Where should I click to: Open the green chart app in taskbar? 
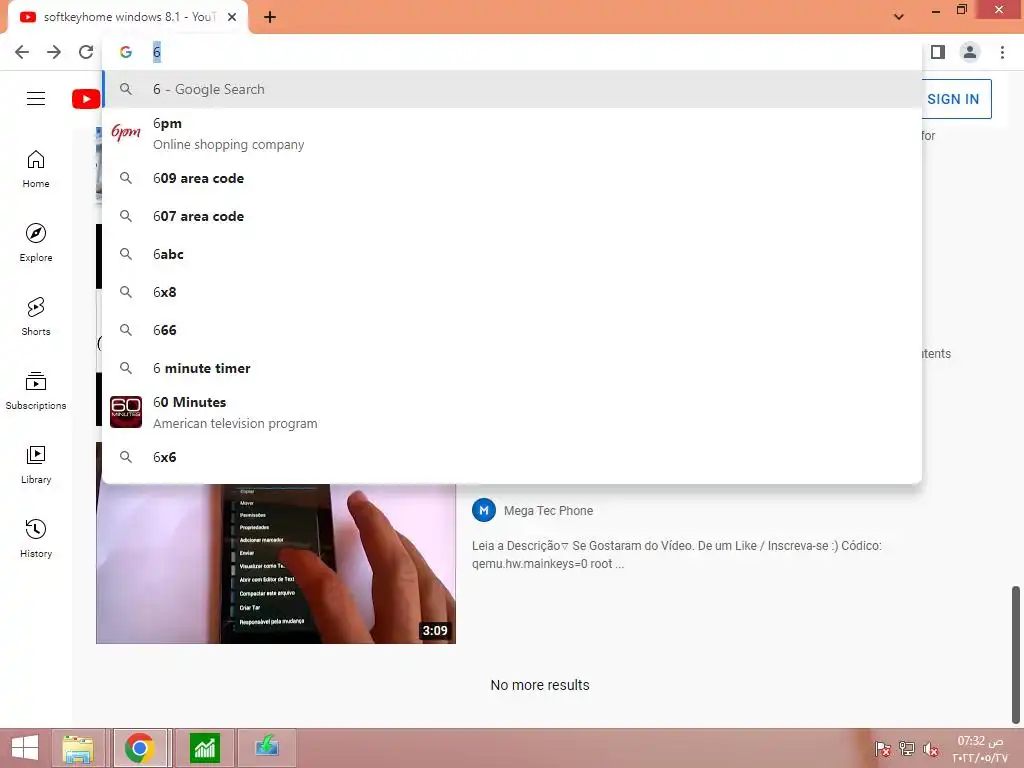(x=204, y=748)
